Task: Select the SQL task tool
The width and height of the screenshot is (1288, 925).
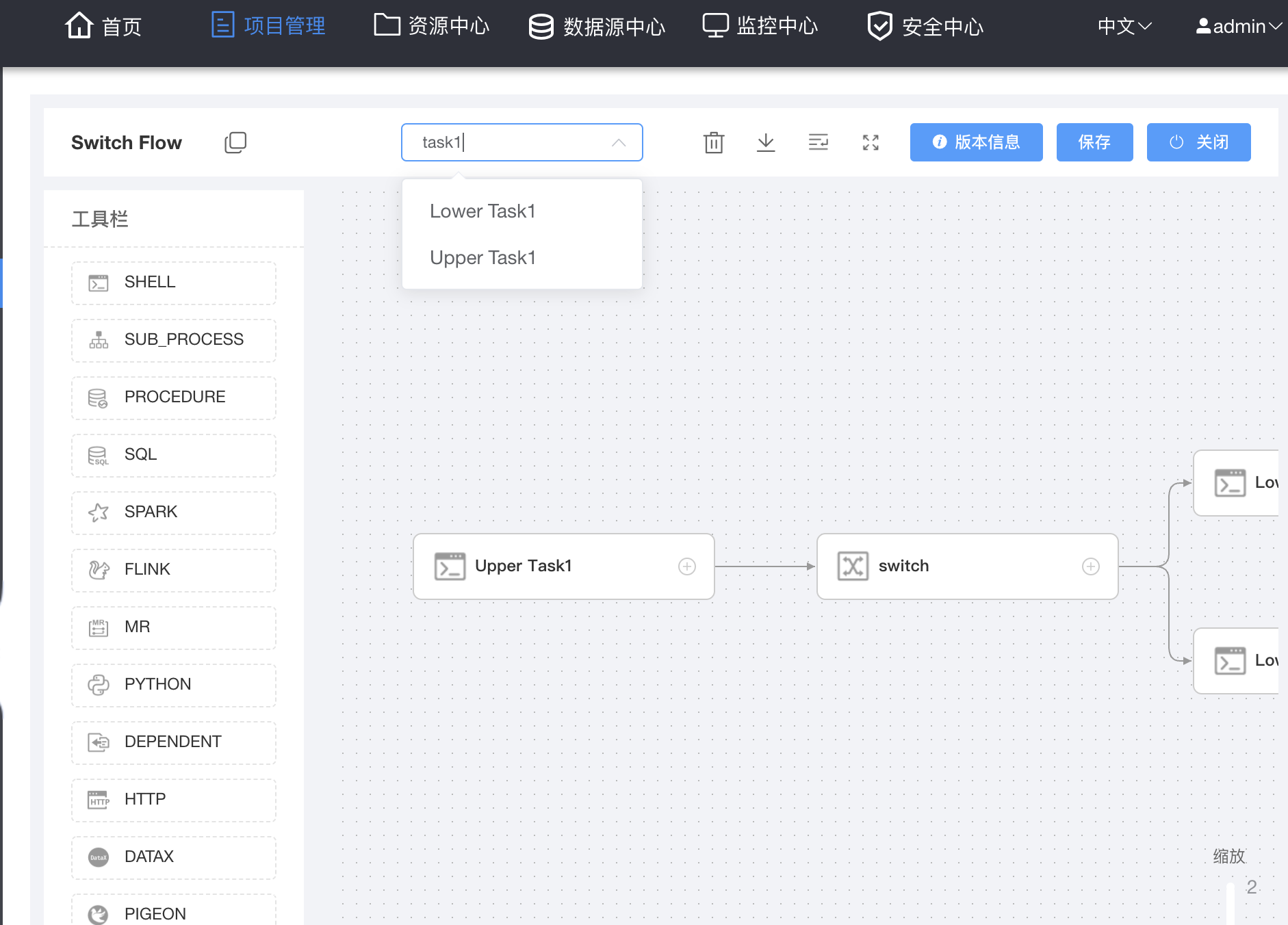Action: (174, 455)
